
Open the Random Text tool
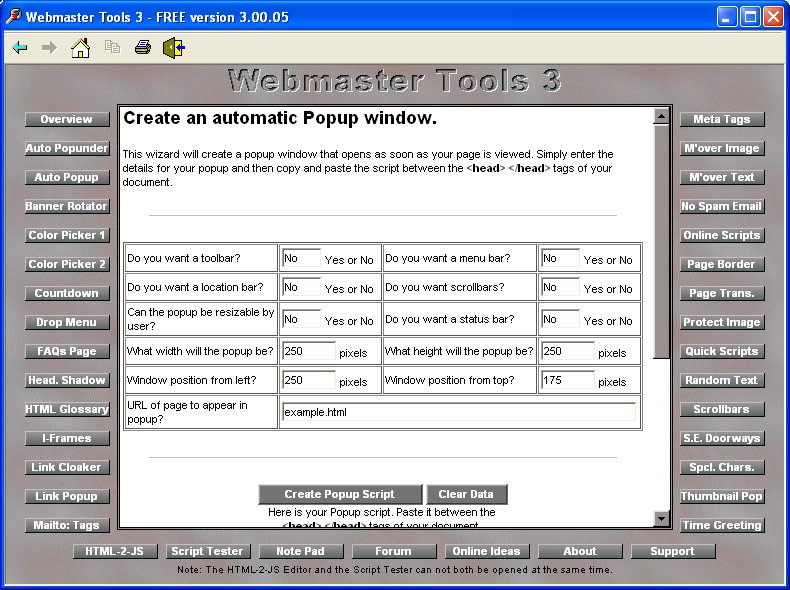point(722,380)
